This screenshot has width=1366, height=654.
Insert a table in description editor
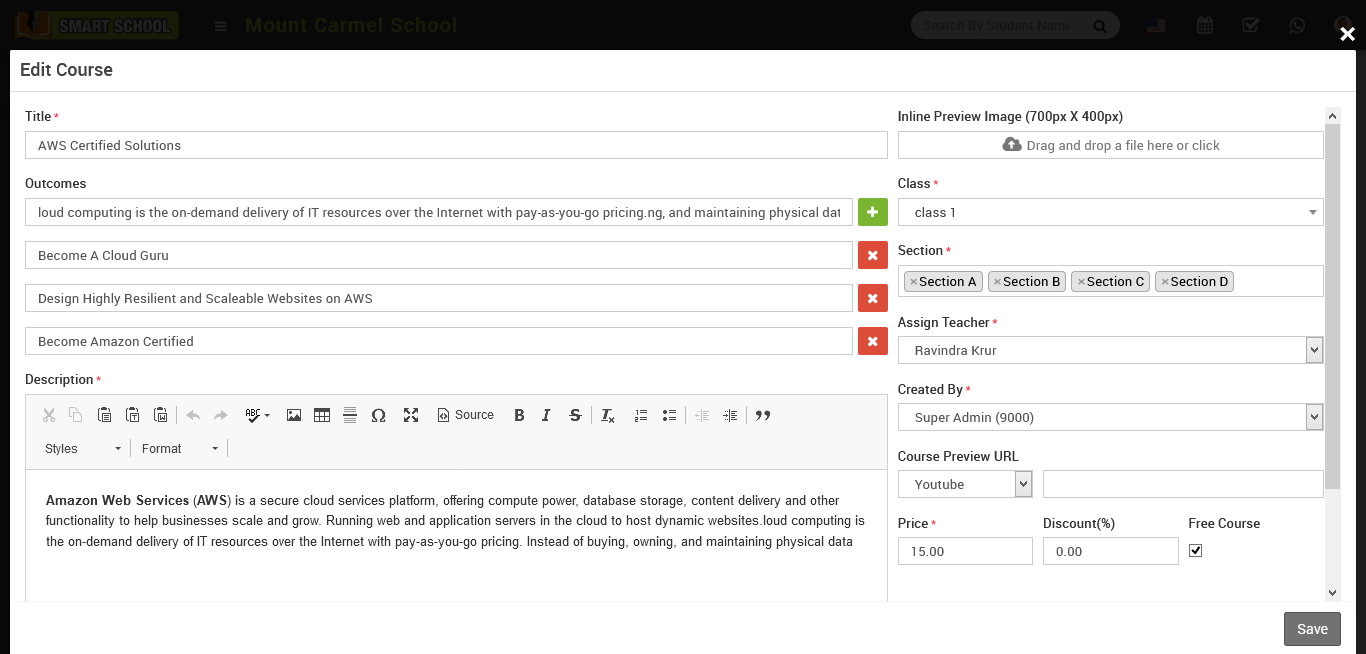[322, 415]
